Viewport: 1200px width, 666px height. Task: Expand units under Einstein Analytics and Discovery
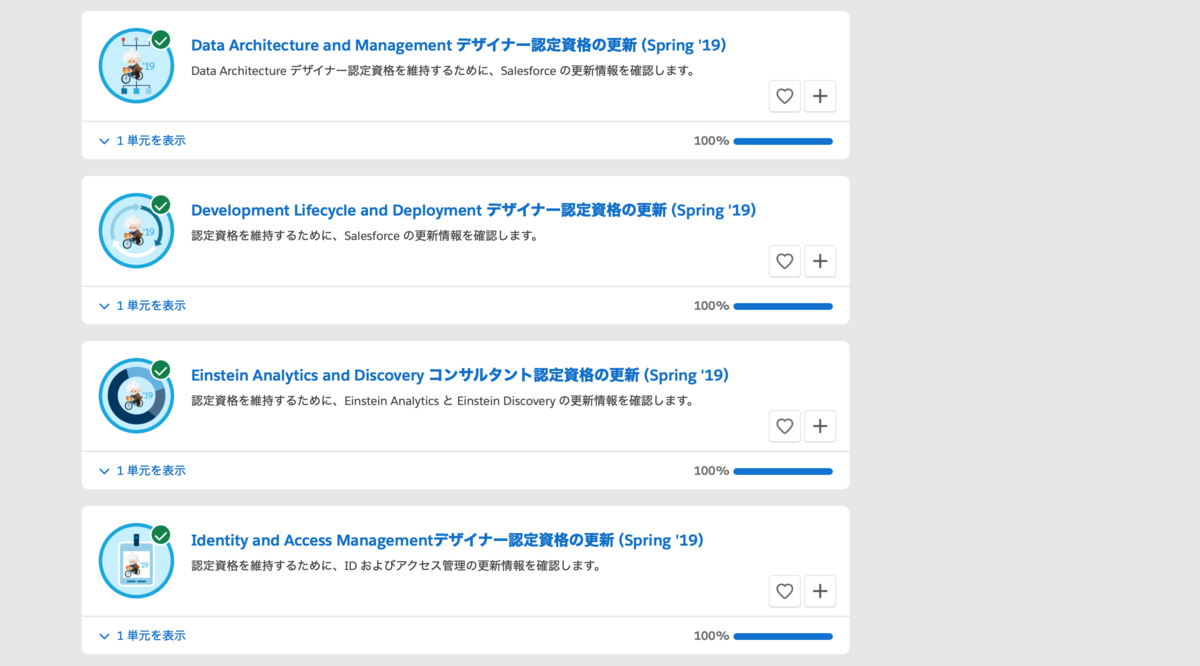(x=142, y=471)
